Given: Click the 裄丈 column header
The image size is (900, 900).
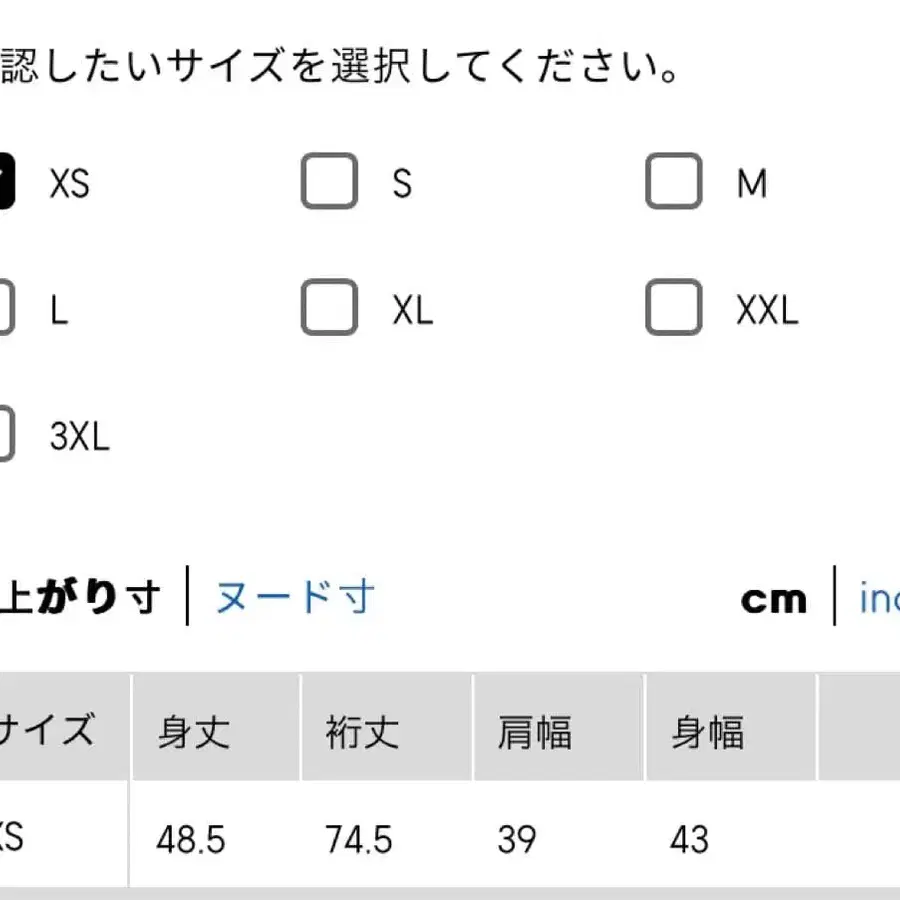Looking at the screenshot, I should [359, 732].
